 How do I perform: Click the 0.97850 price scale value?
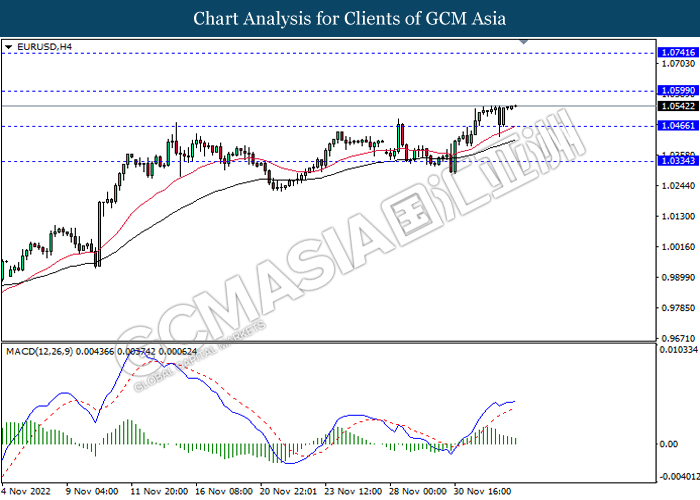pos(678,308)
